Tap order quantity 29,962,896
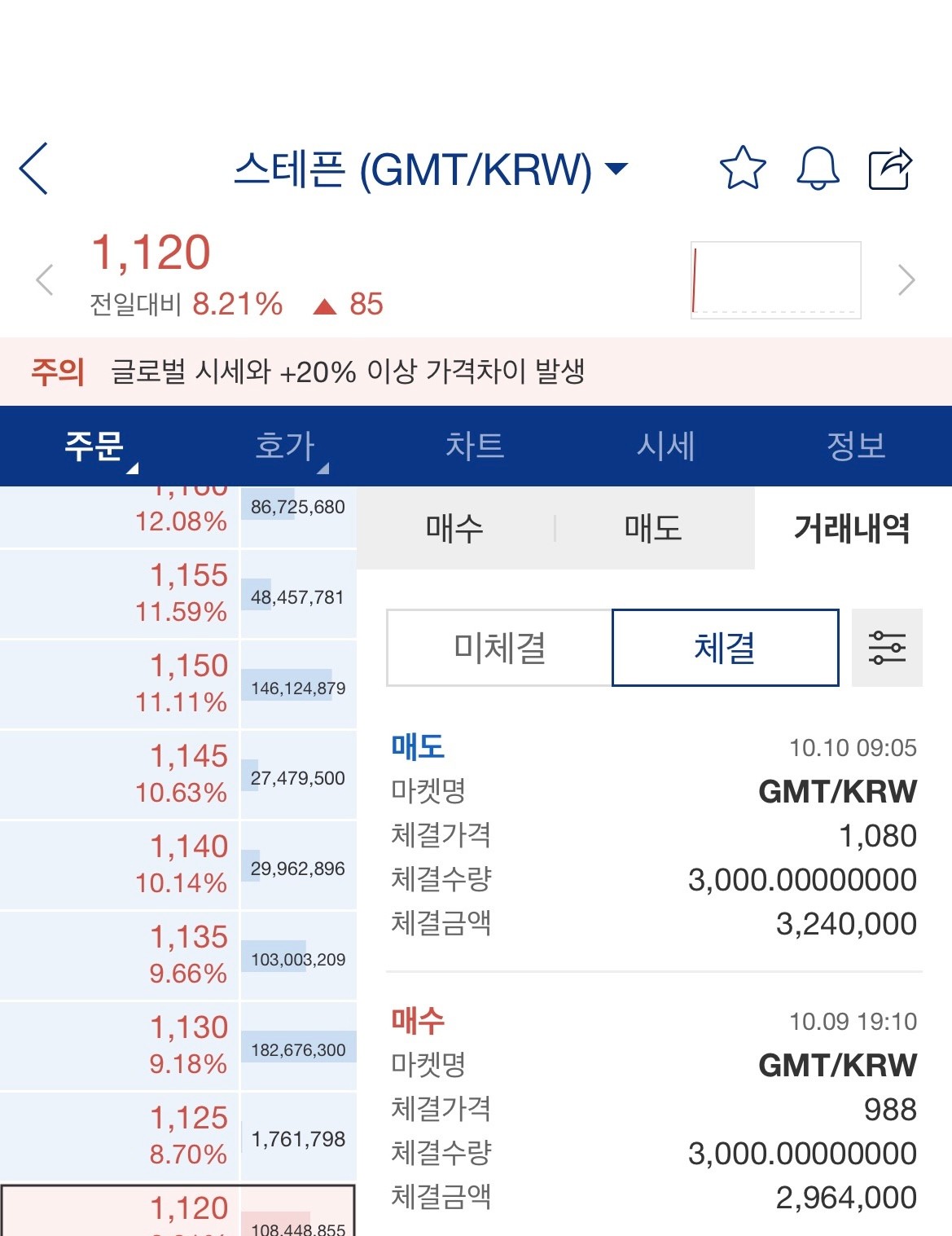 tap(298, 869)
